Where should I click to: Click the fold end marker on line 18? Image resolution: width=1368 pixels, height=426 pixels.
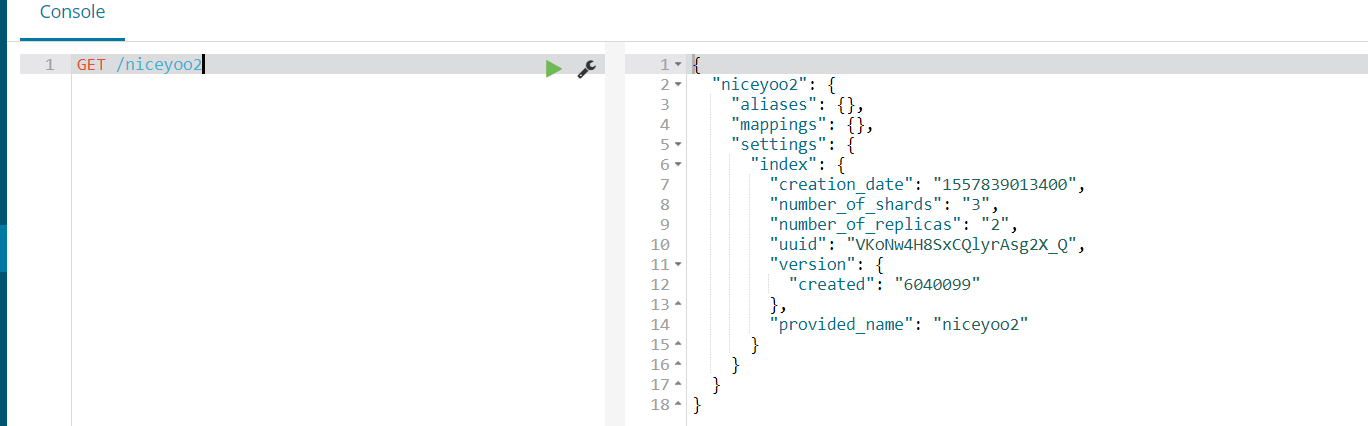pyautogui.click(x=678, y=405)
